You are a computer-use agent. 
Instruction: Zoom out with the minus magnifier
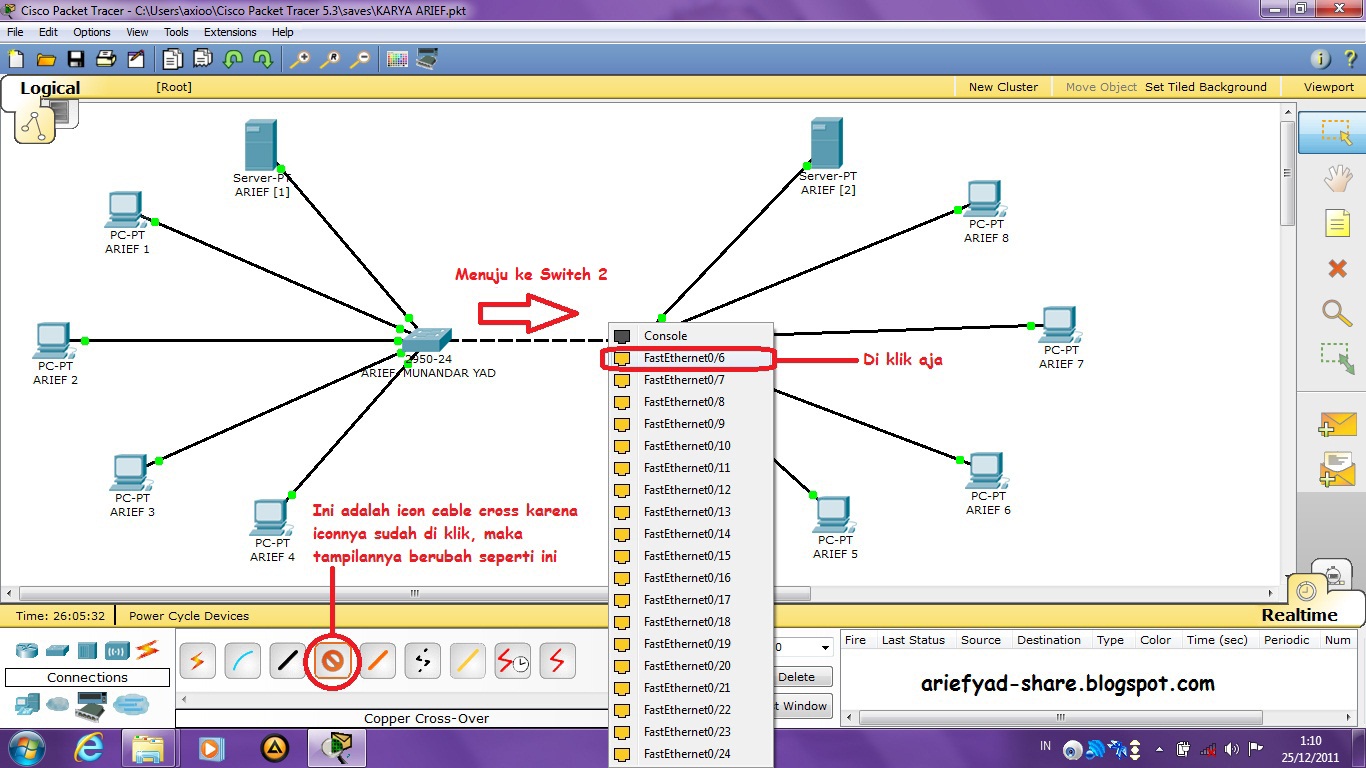tap(359, 59)
